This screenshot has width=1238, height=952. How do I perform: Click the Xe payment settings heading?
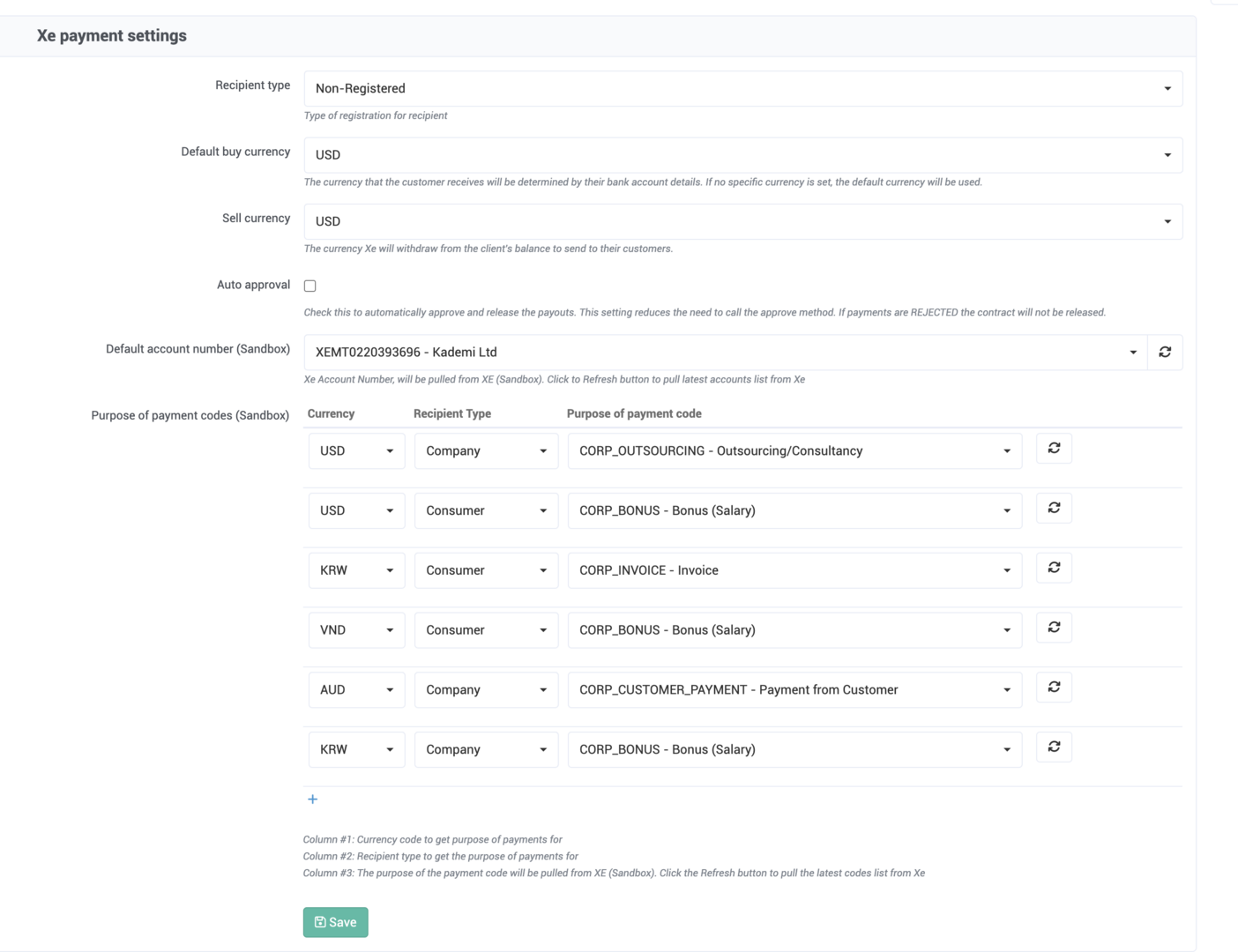click(x=112, y=36)
